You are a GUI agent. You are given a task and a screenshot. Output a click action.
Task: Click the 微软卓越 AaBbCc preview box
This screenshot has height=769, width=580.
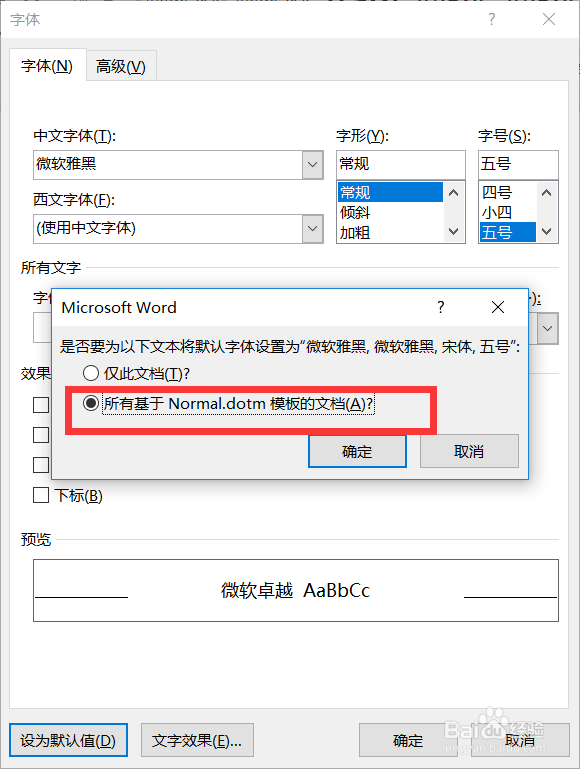296,590
